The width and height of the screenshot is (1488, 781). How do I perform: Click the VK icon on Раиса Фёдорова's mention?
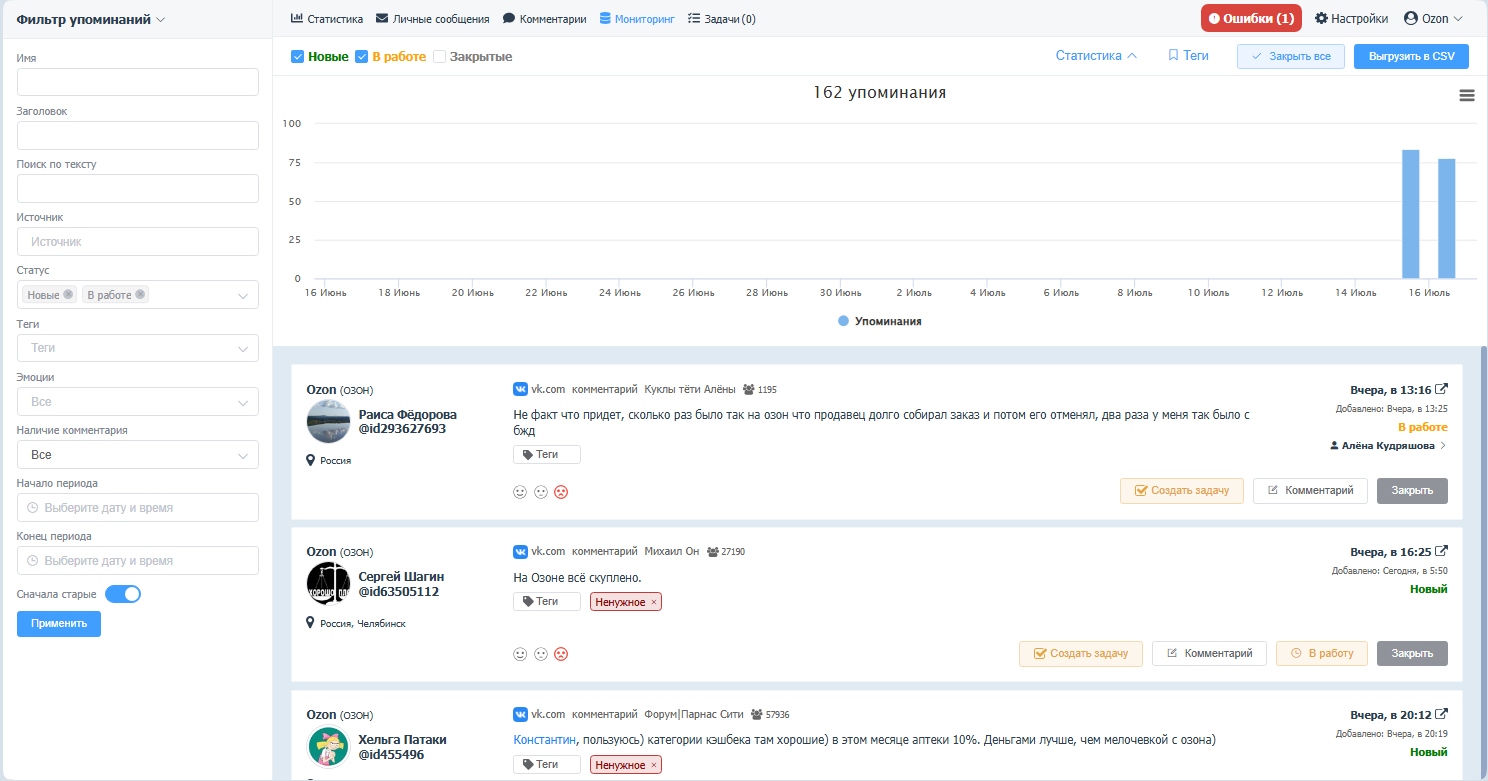pos(520,389)
